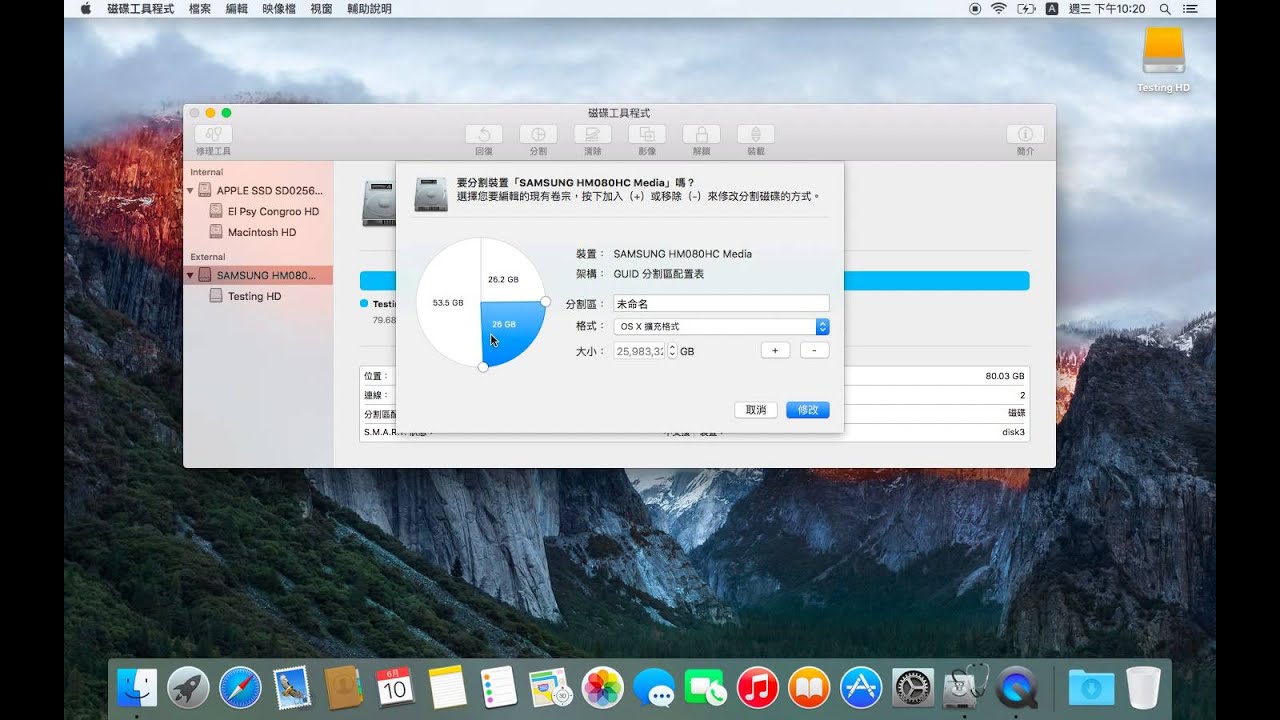This screenshot has height=720, width=1280.
Task: Open the 編輯 edit menu
Action: pyautogui.click(x=237, y=9)
